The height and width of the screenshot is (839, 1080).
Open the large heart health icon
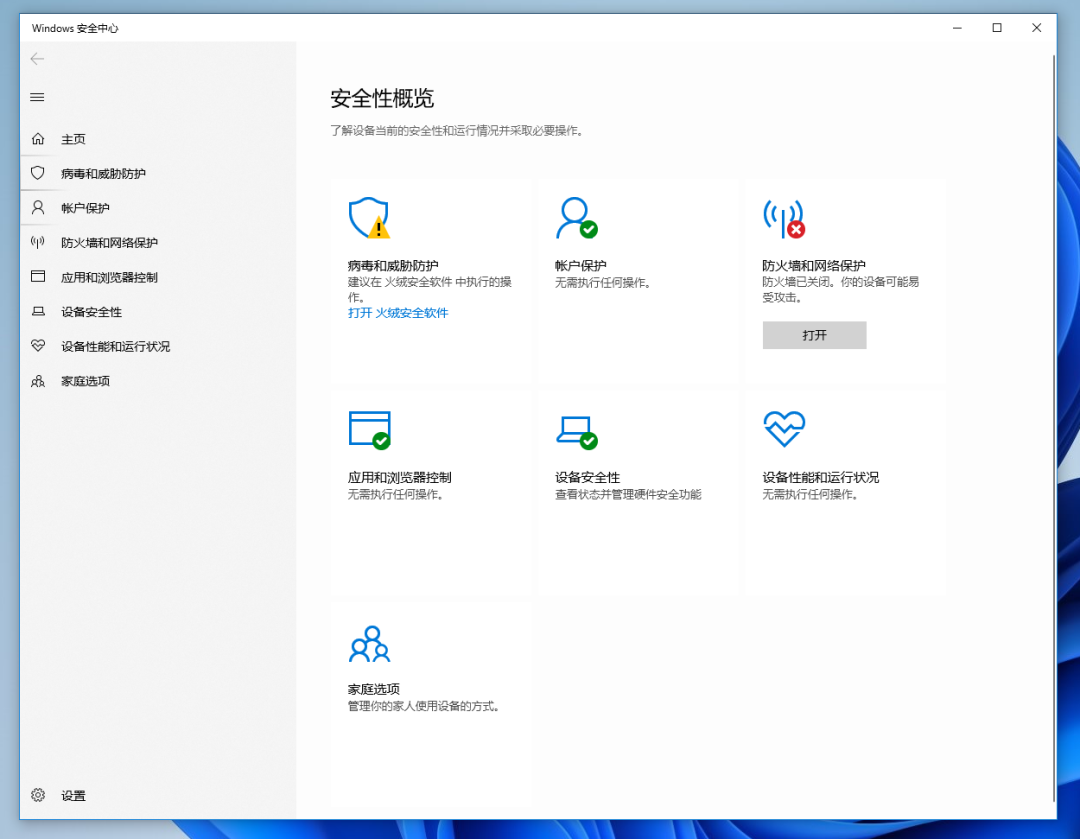click(x=784, y=428)
